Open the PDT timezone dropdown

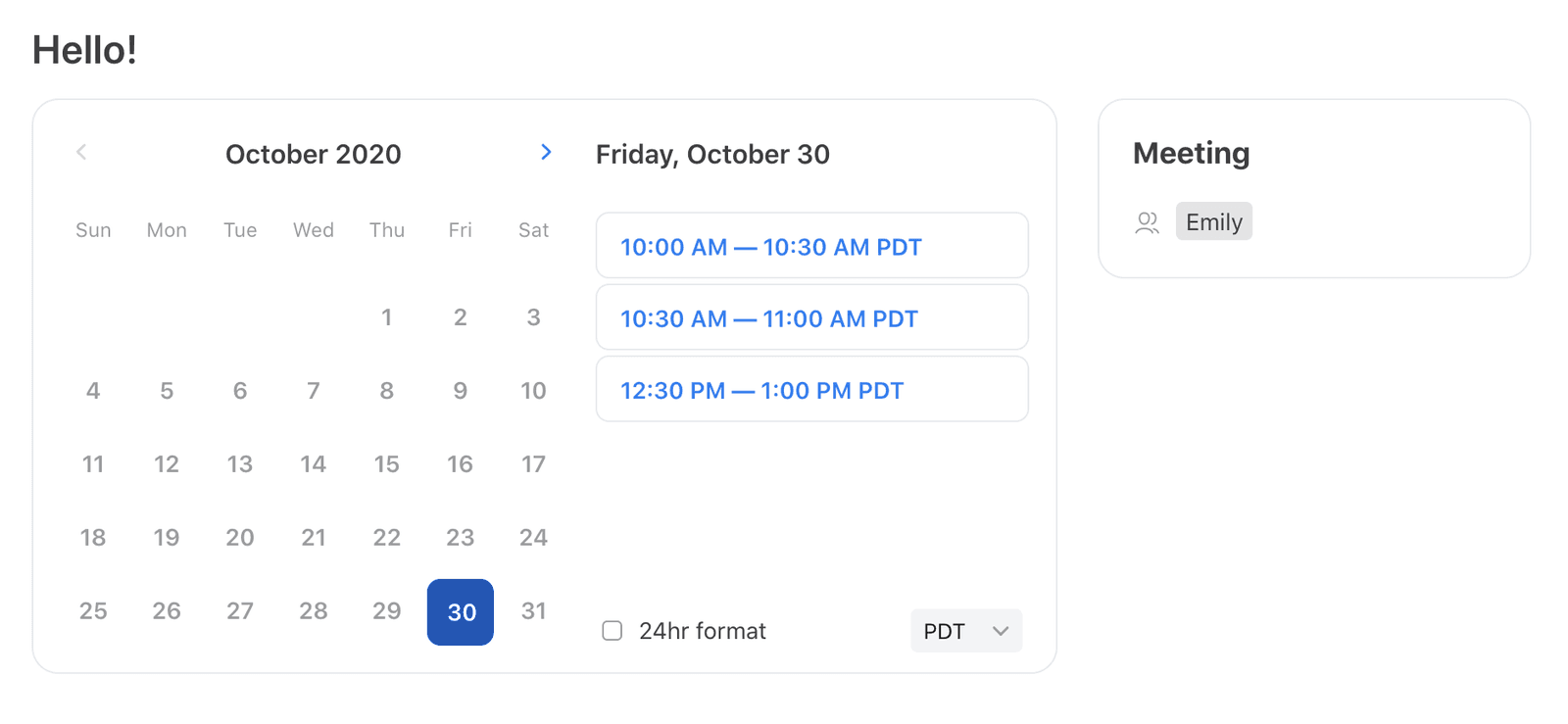pyautogui.click(x=966, y=631)
